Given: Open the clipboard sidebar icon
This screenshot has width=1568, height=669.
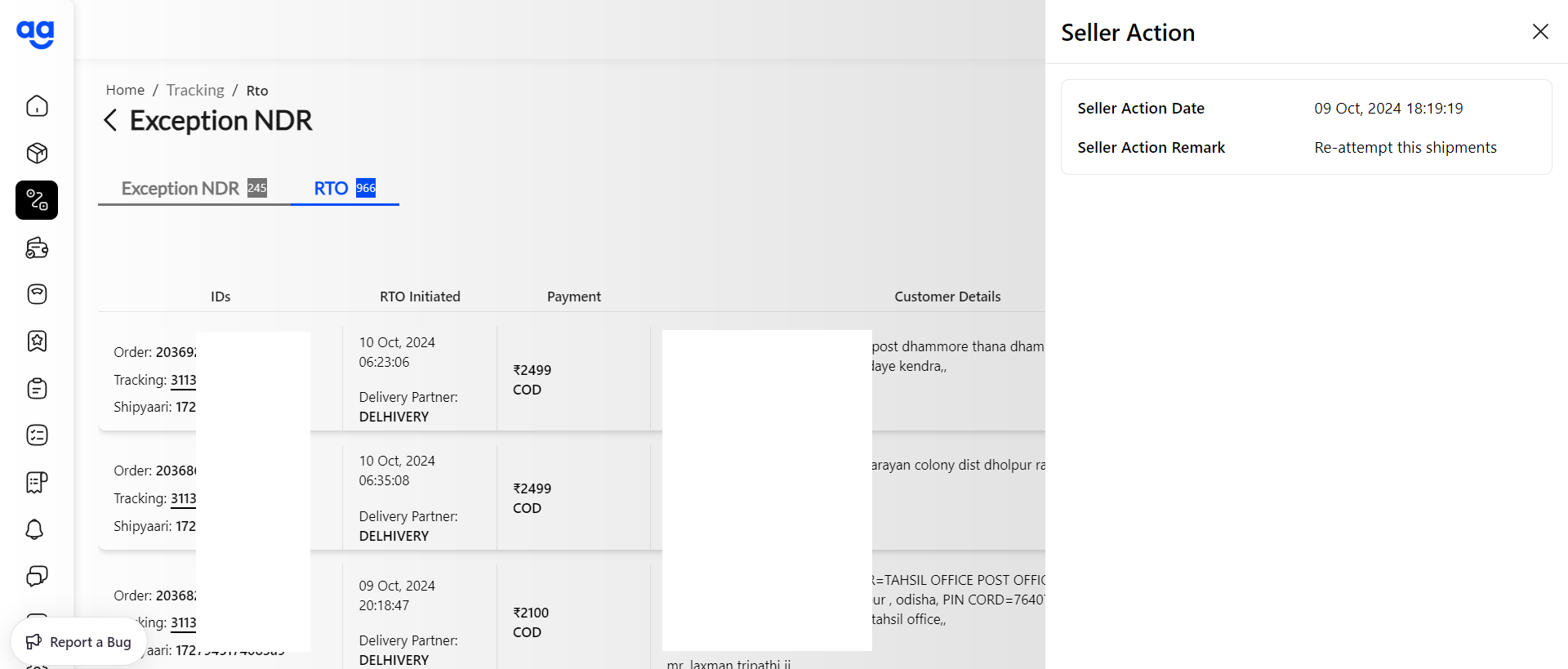Looking at the screenshot, I should tap(37, 388).
